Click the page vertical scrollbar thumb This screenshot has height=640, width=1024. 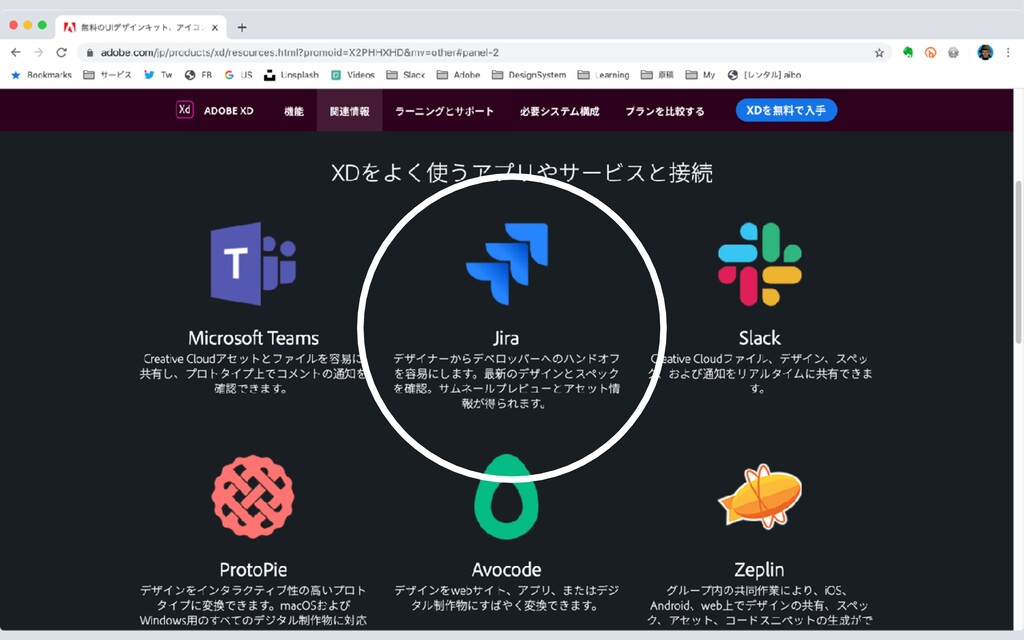[1018, 263]
